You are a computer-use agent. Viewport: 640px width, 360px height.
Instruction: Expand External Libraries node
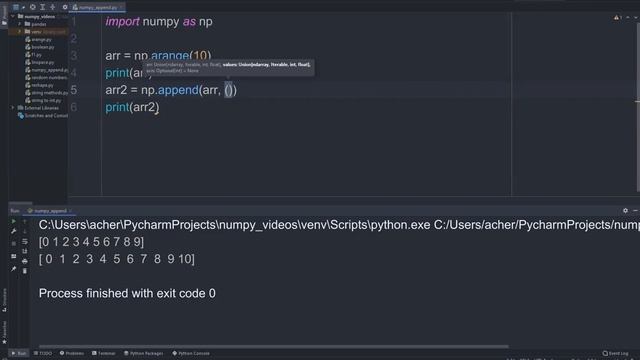tap(13, 108)
